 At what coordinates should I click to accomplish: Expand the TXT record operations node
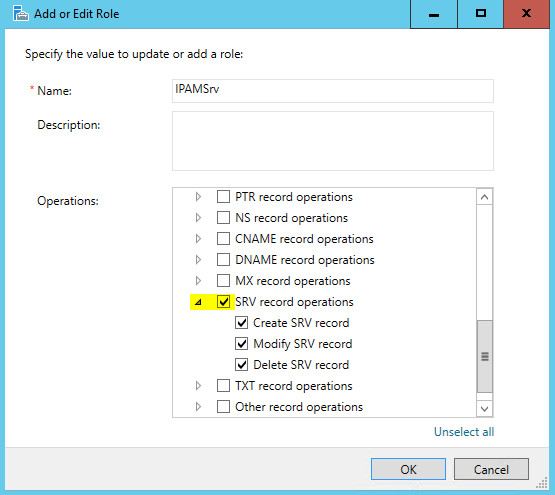pos(198,386)
